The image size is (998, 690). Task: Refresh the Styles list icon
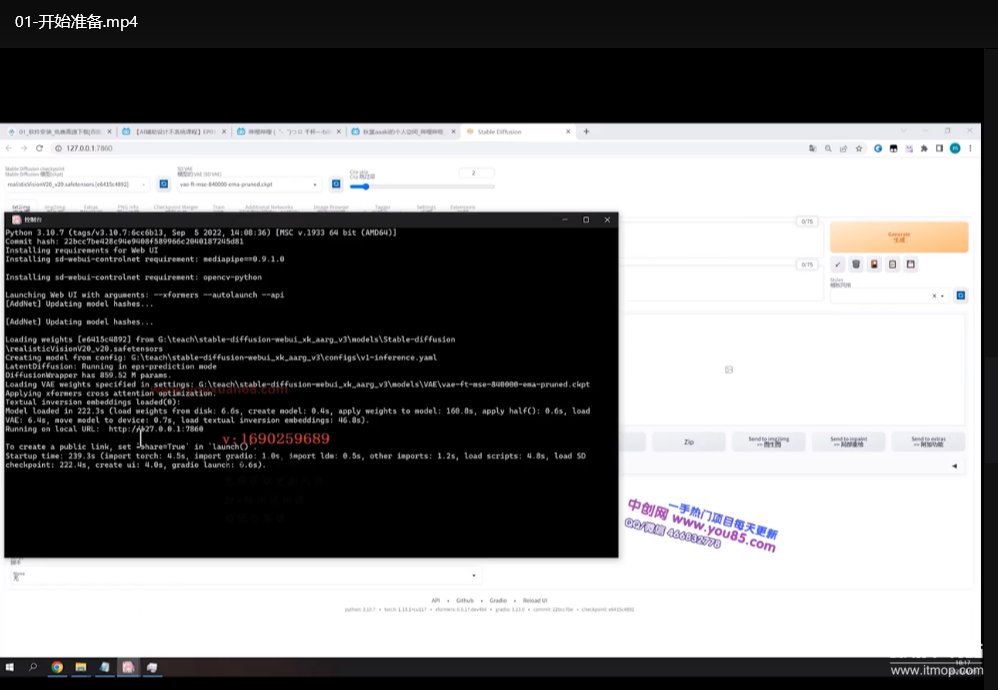pyautogui.click(x=961, y=296)
